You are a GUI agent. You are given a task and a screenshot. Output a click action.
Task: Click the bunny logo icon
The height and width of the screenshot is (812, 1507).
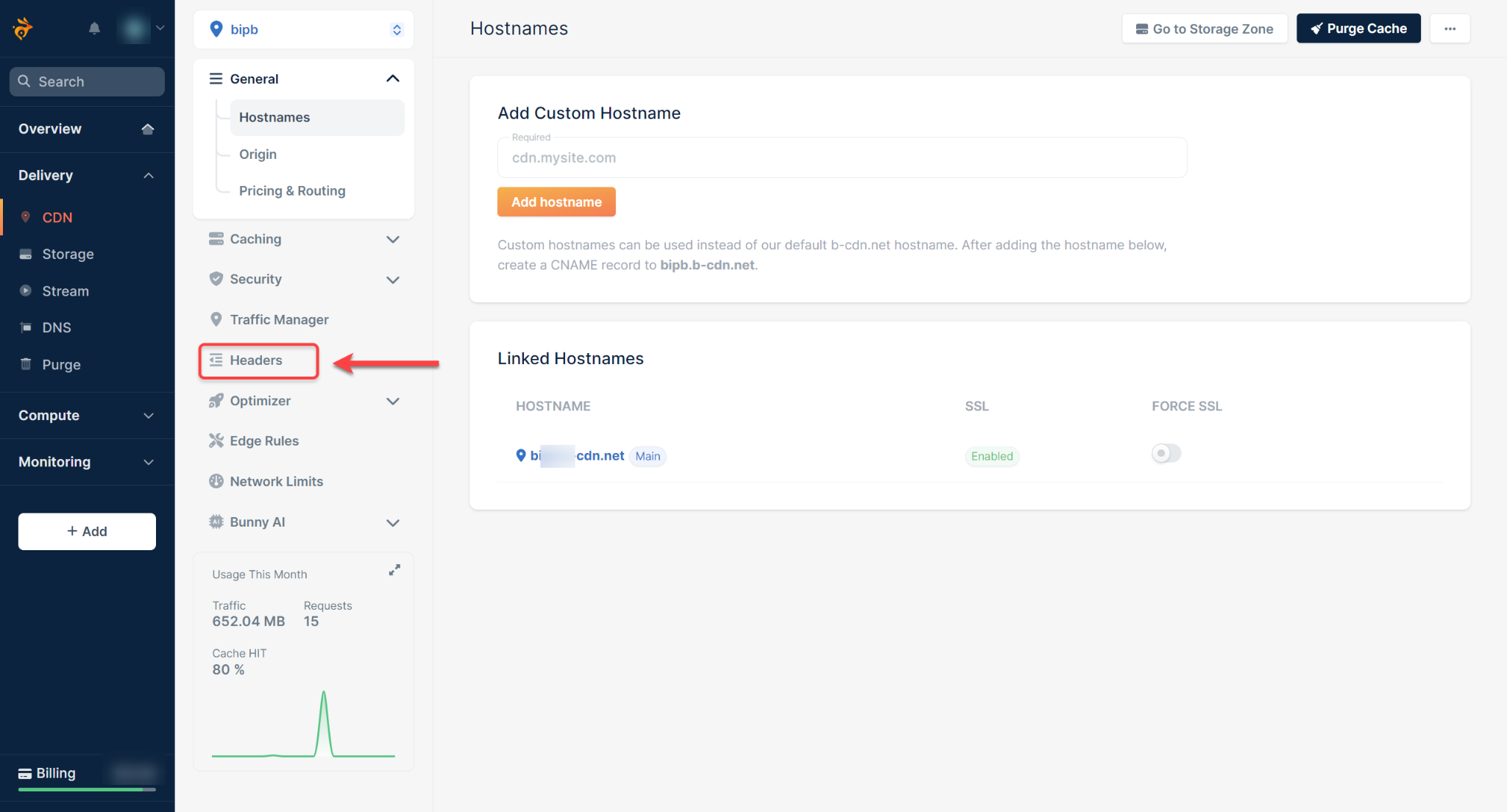click(x=23, y=29)
